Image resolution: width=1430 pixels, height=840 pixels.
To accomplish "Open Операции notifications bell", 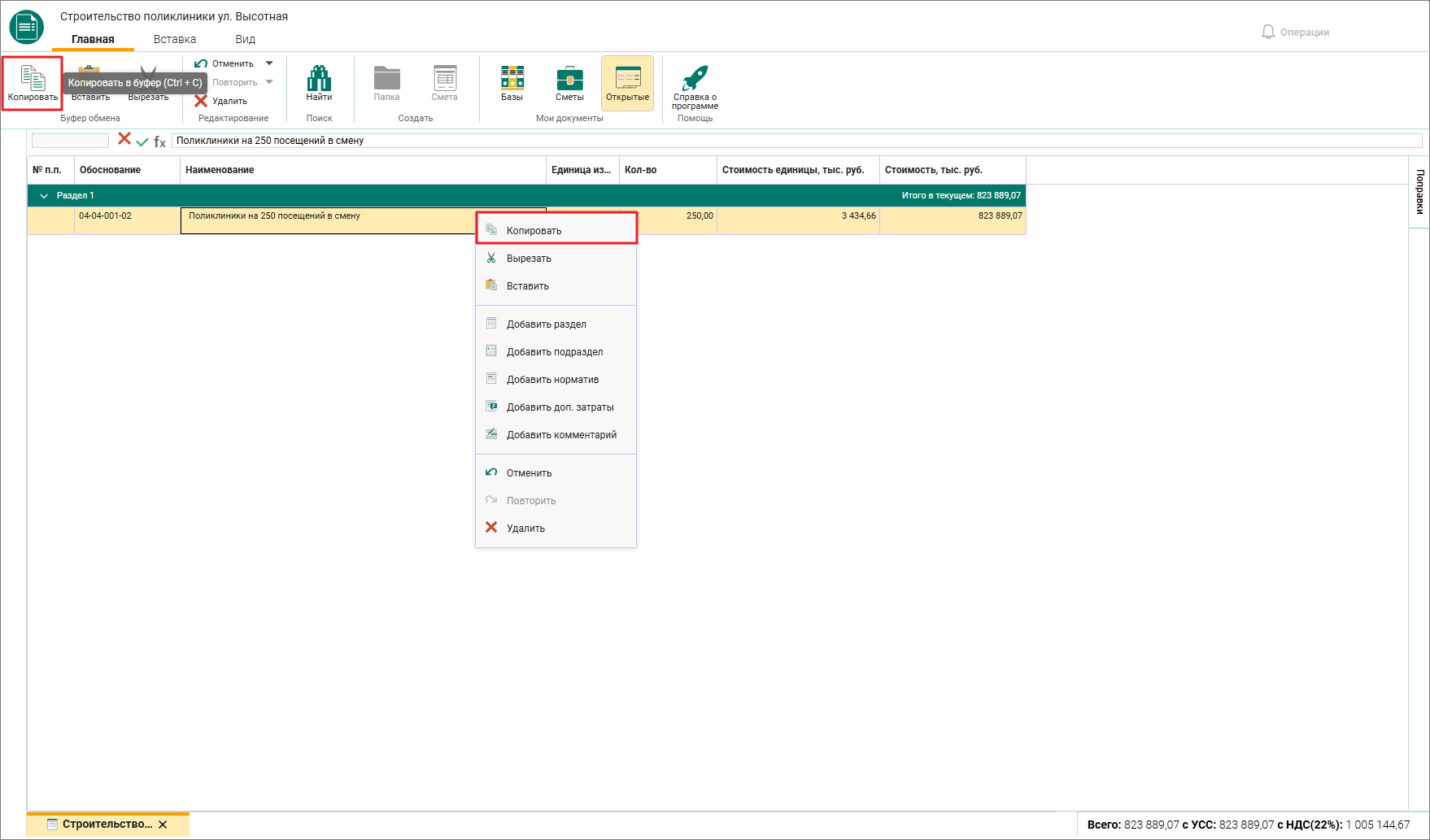I will 1267,32.
